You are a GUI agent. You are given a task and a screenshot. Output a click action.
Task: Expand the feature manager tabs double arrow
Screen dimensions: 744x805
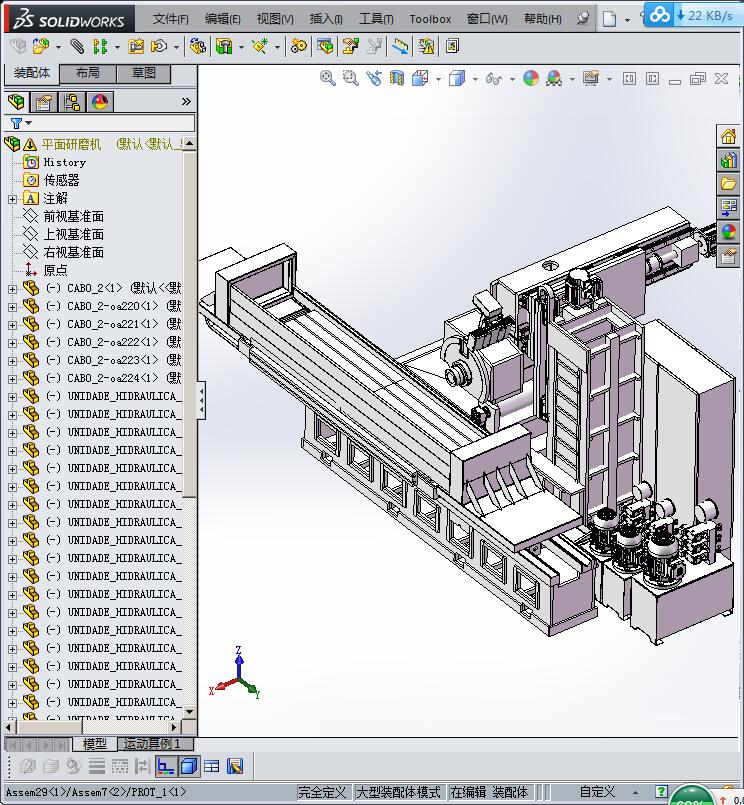(186, 102)
